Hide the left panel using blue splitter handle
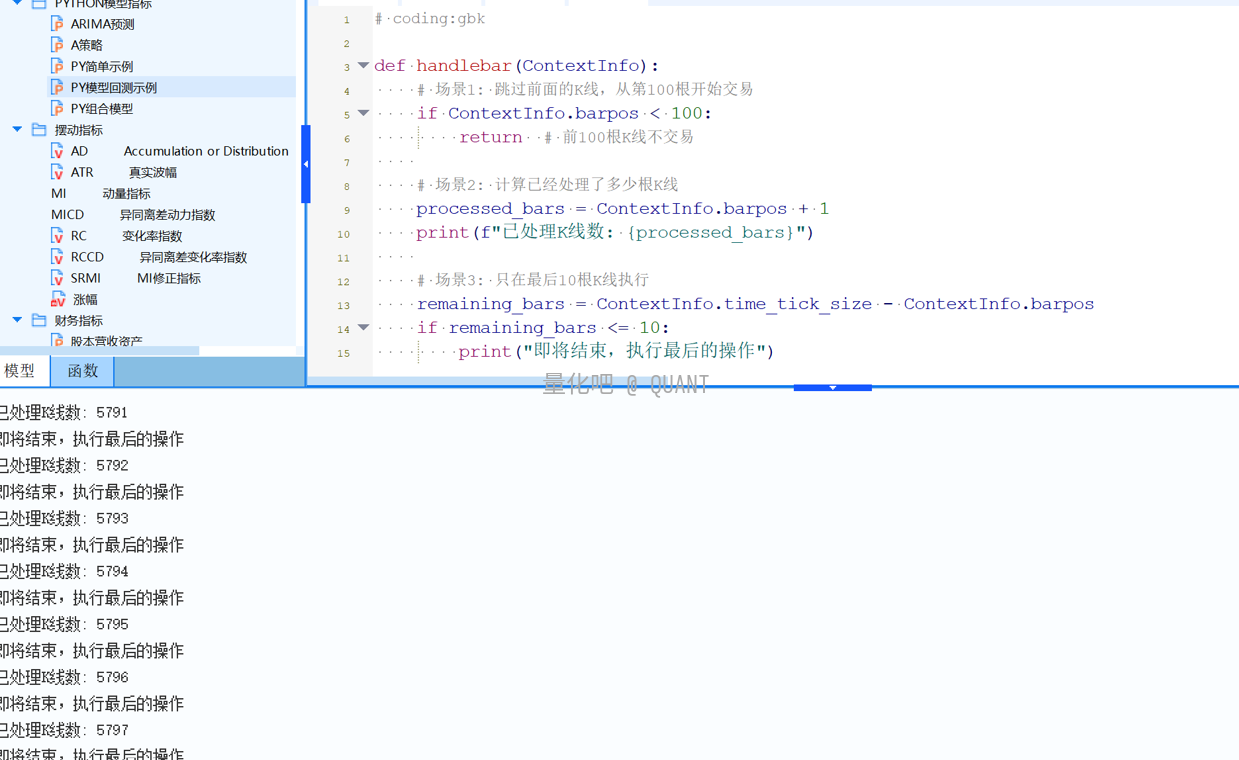Image resolution: width=1239 pixels, height=760 pixels. (306, 164)
